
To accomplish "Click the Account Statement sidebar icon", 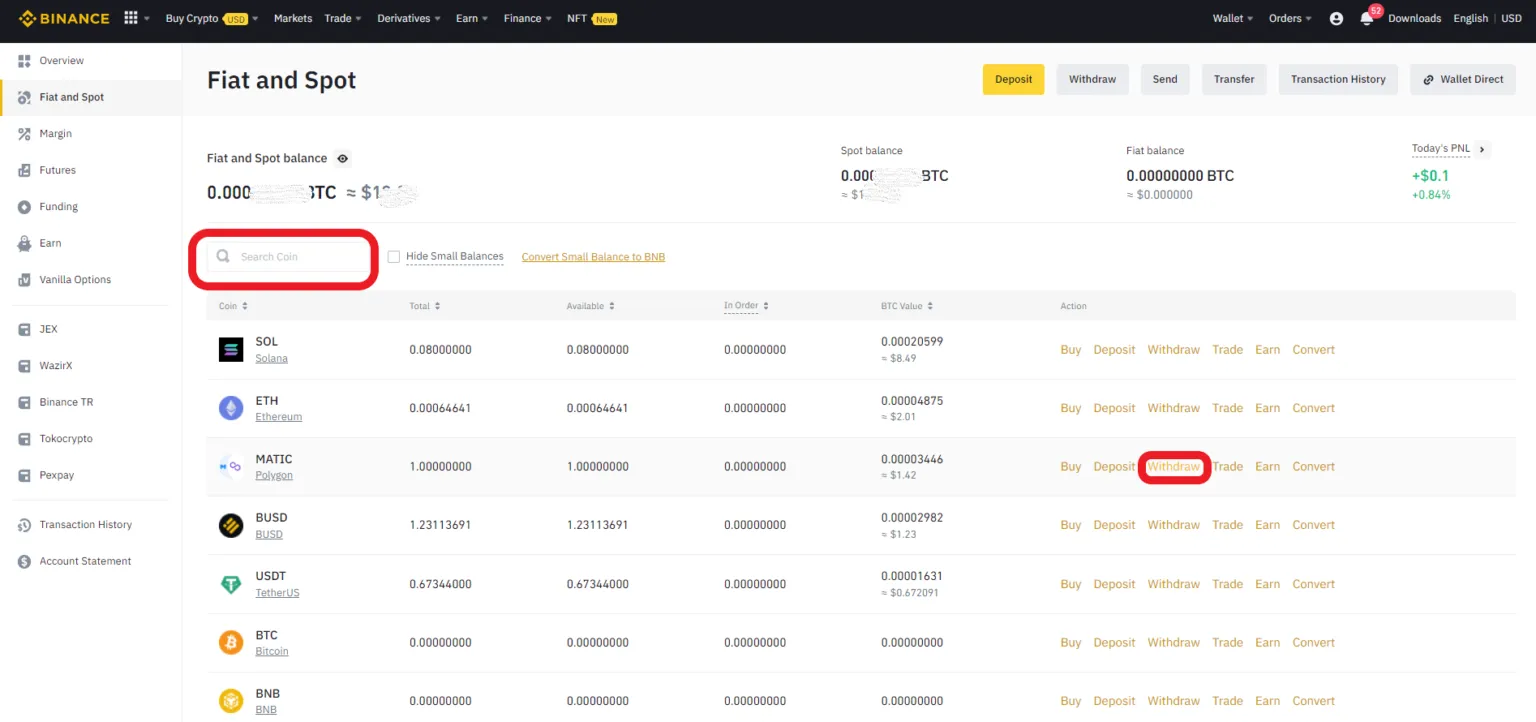I will [25, 561].
